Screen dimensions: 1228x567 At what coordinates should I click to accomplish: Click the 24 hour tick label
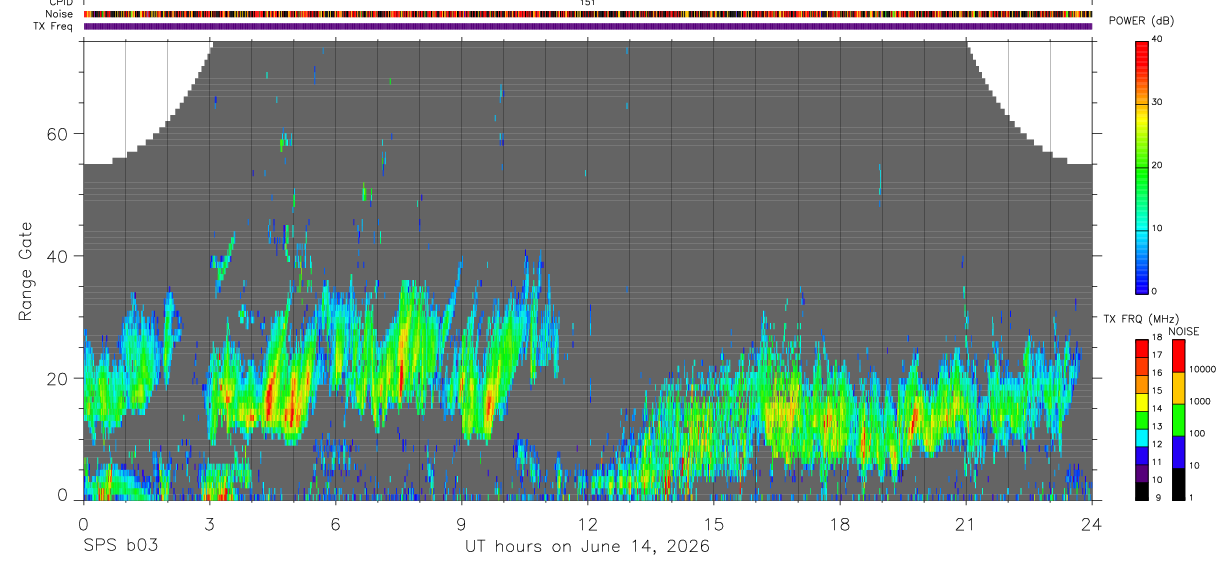click(1092, 524)
